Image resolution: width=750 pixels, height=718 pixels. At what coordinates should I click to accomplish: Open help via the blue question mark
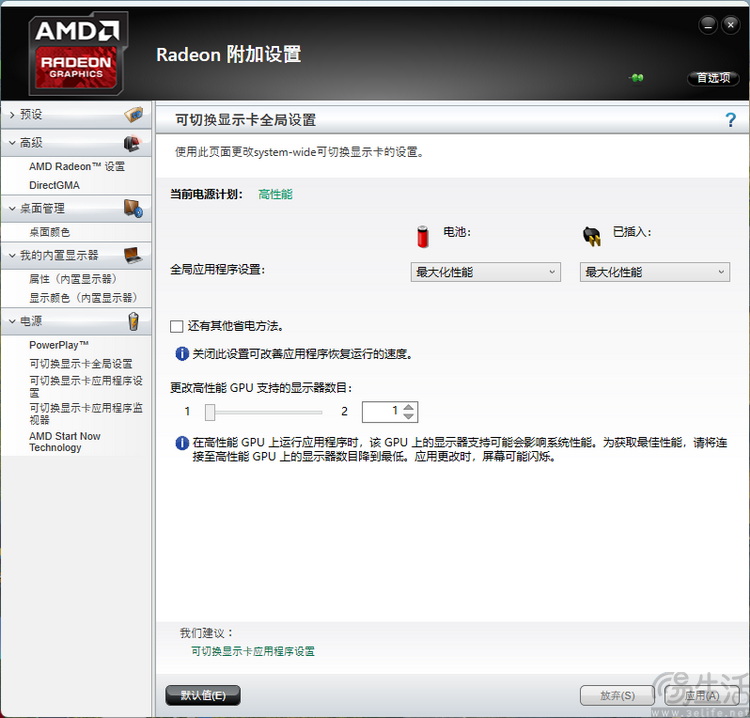[x=730, y=120]
